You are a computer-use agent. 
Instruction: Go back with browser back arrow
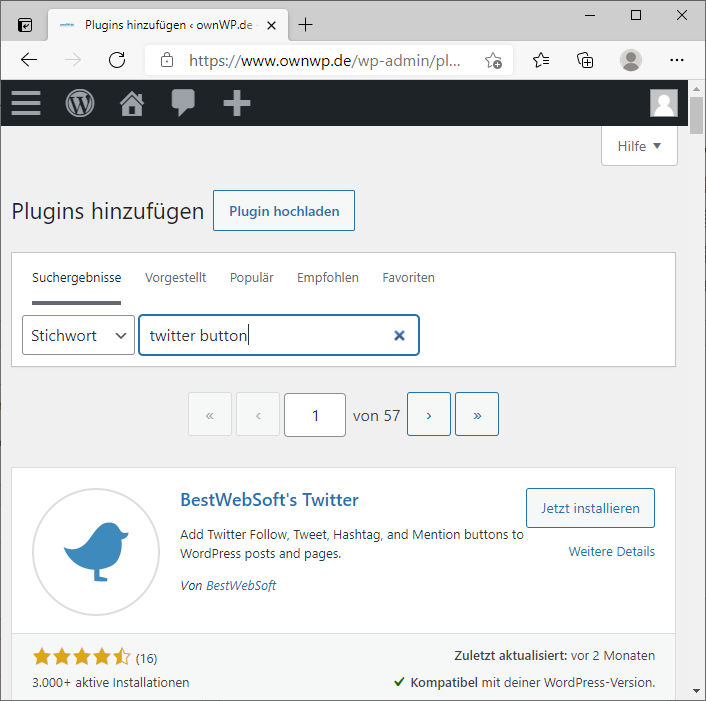coord(29,60)
